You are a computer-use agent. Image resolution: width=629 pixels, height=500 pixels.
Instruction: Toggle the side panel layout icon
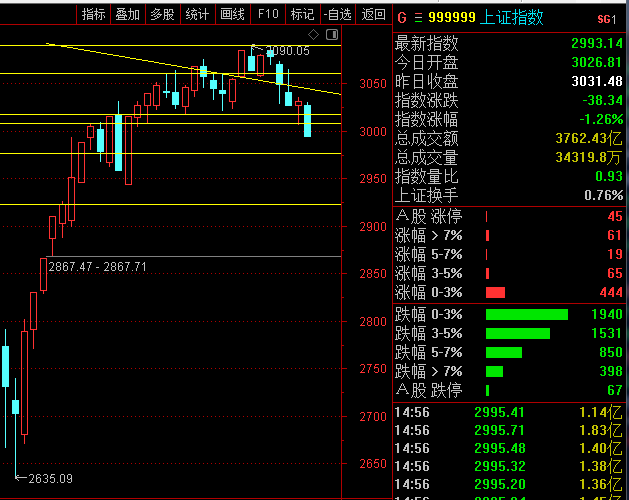tap(332, 35)
